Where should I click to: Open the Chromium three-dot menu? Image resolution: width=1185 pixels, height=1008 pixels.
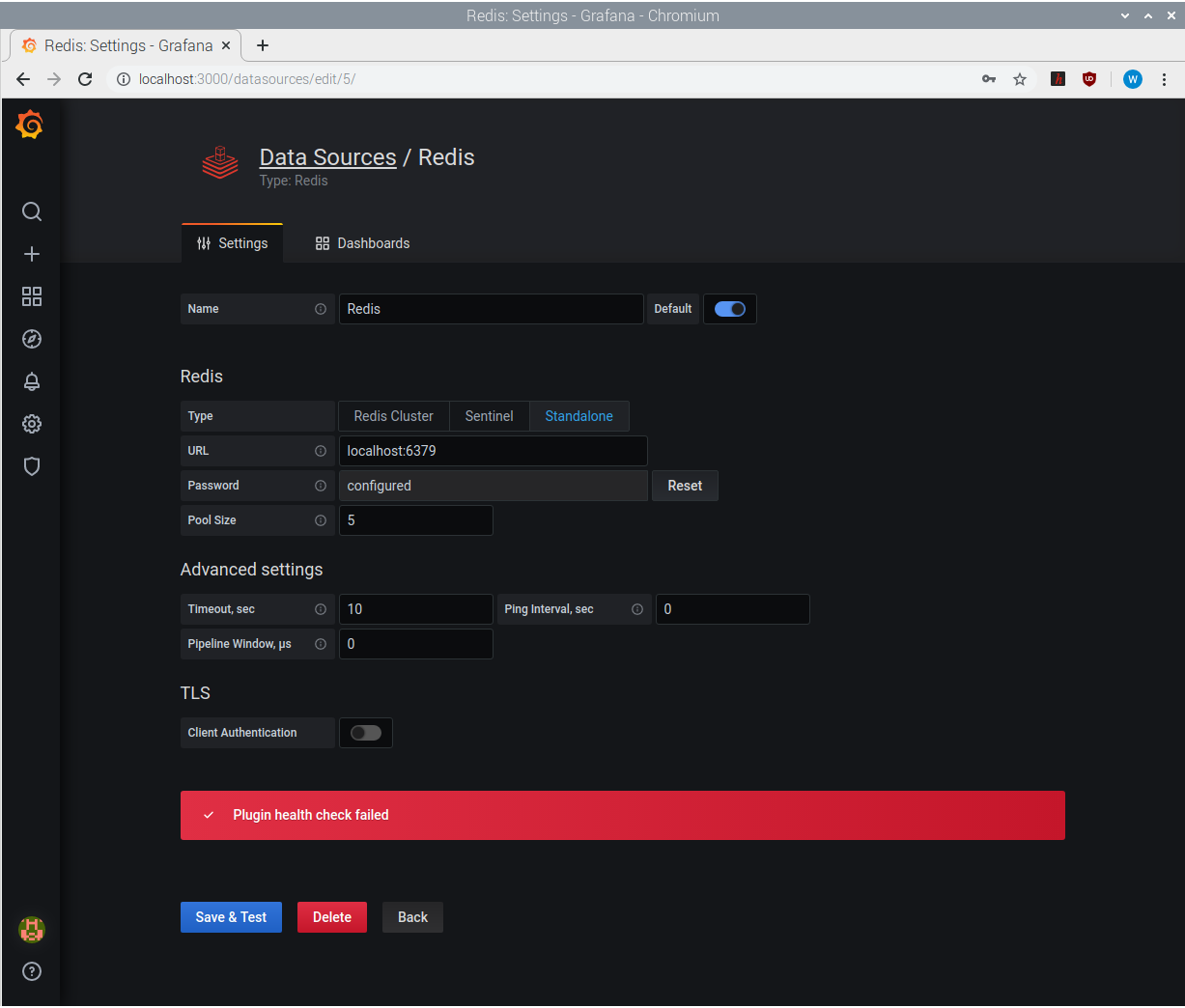click(x=1164, y=79)
